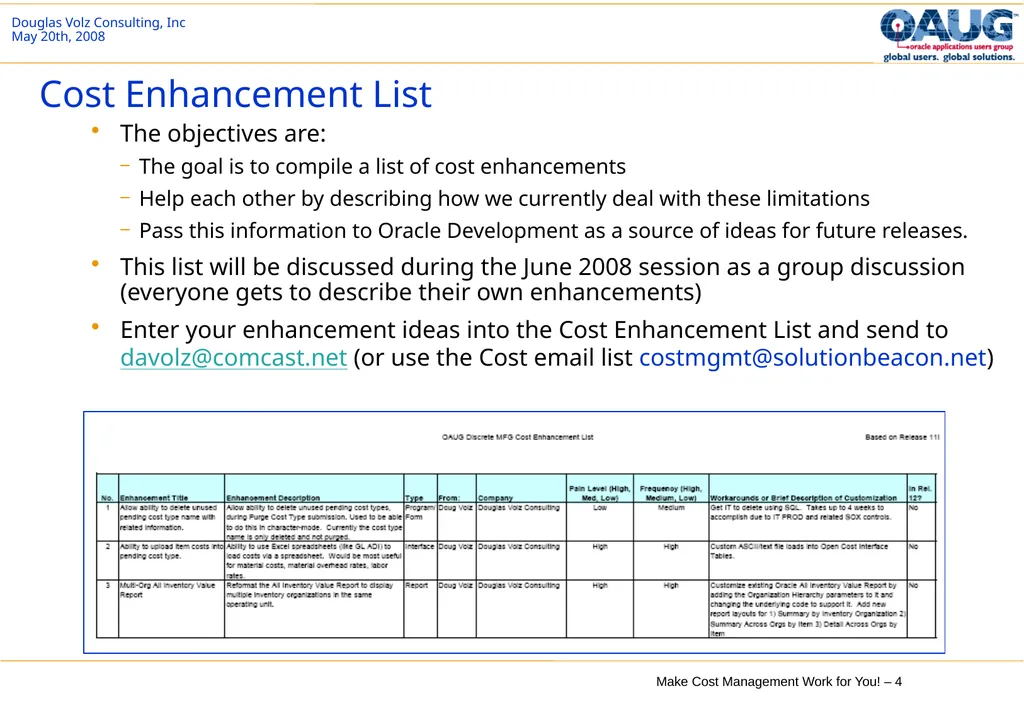Click the 'Ability to use Excel spreadsheets' description cell

[313, 561]
